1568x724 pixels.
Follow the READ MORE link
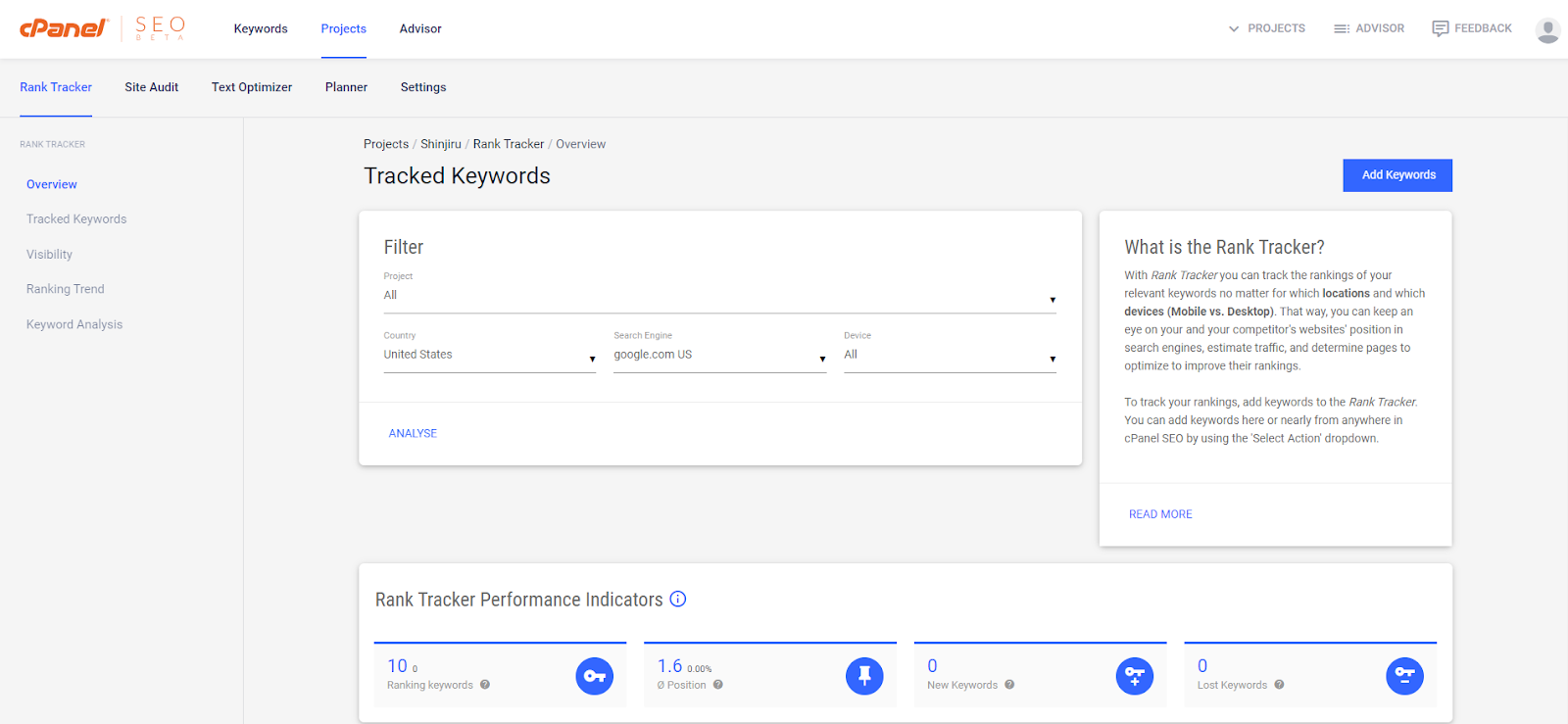(x=1160, y=514)
